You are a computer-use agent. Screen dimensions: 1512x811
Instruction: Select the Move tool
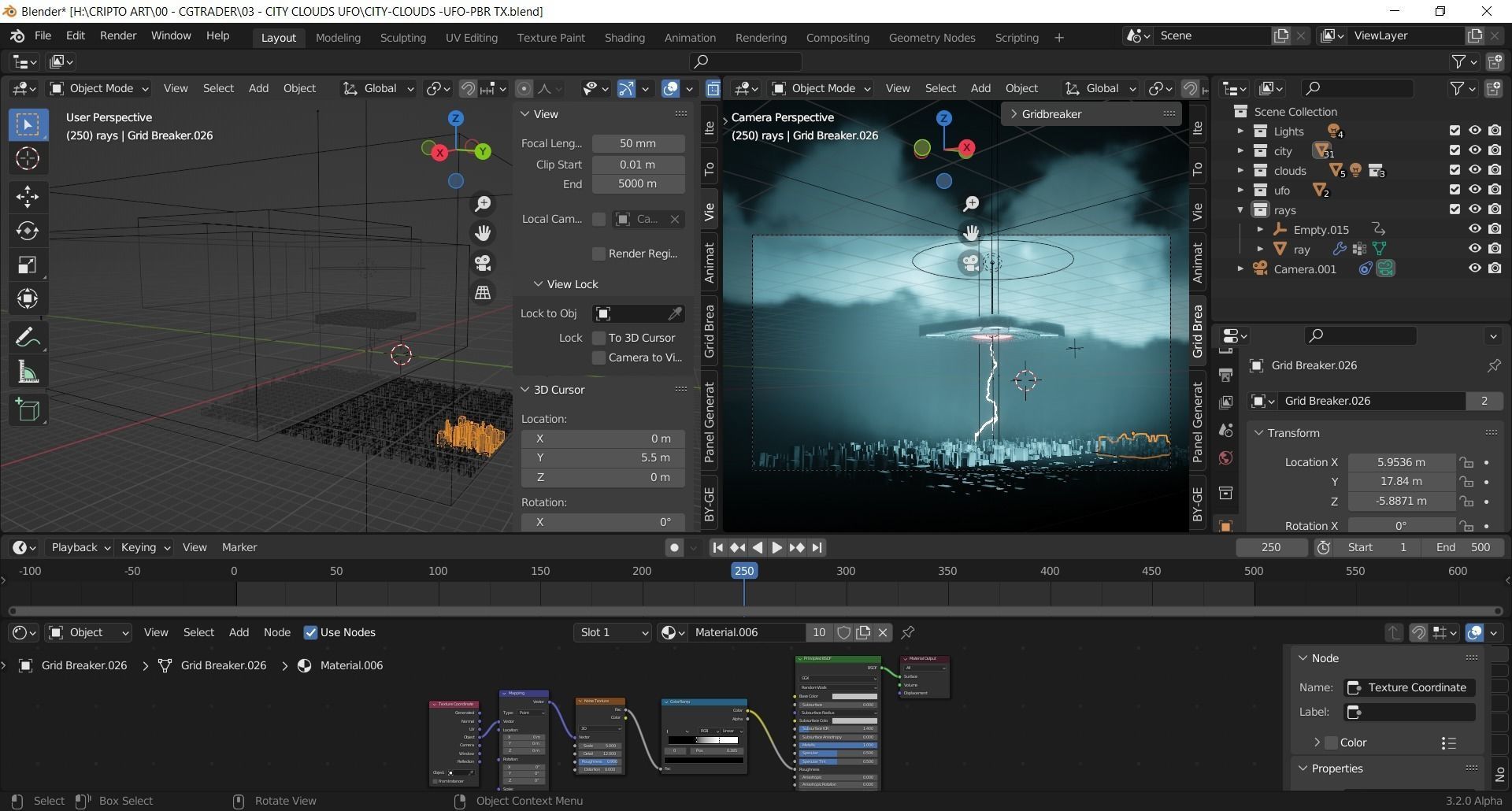coord(28,196)
